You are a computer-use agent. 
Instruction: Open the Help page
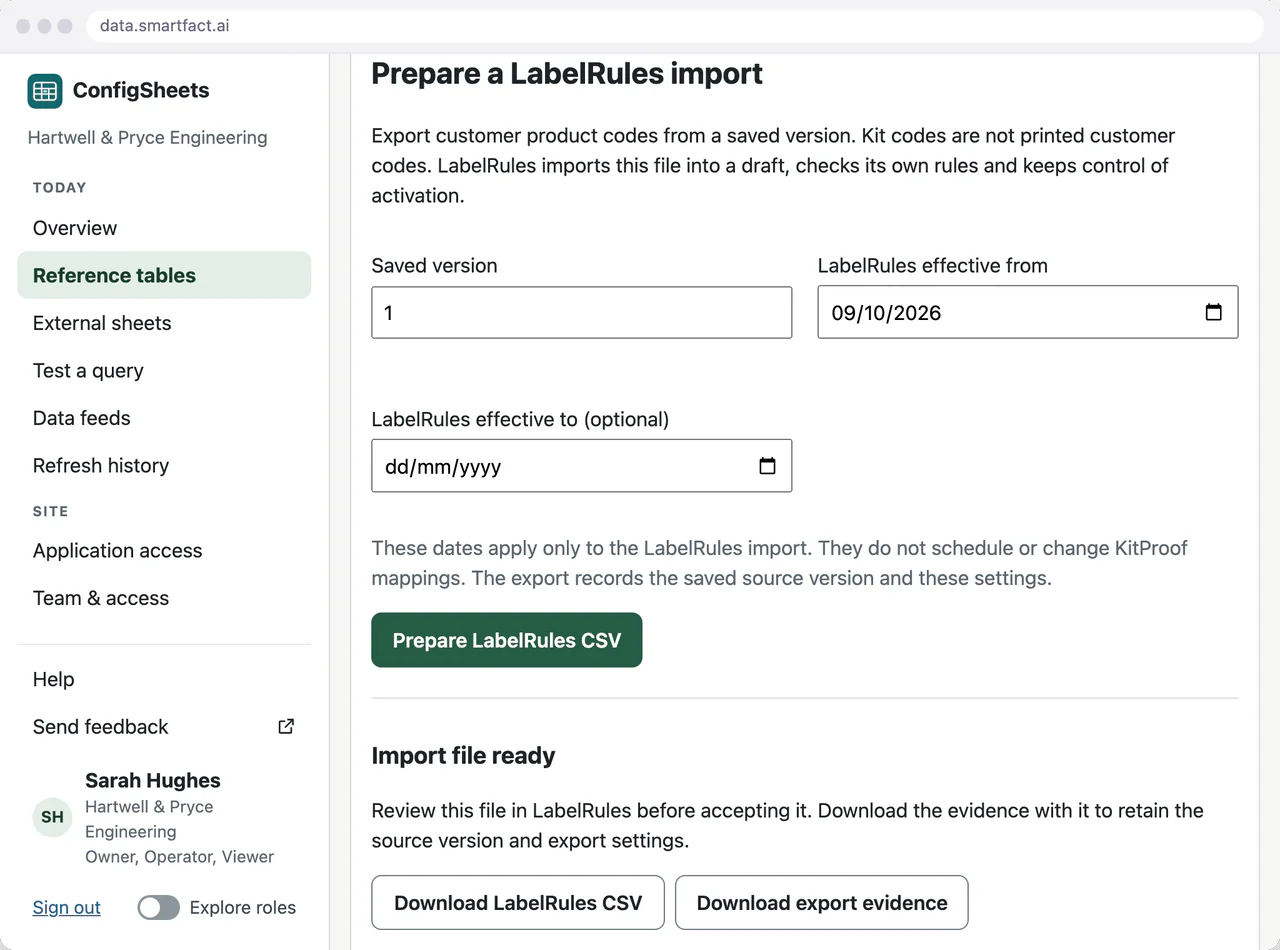164,679
